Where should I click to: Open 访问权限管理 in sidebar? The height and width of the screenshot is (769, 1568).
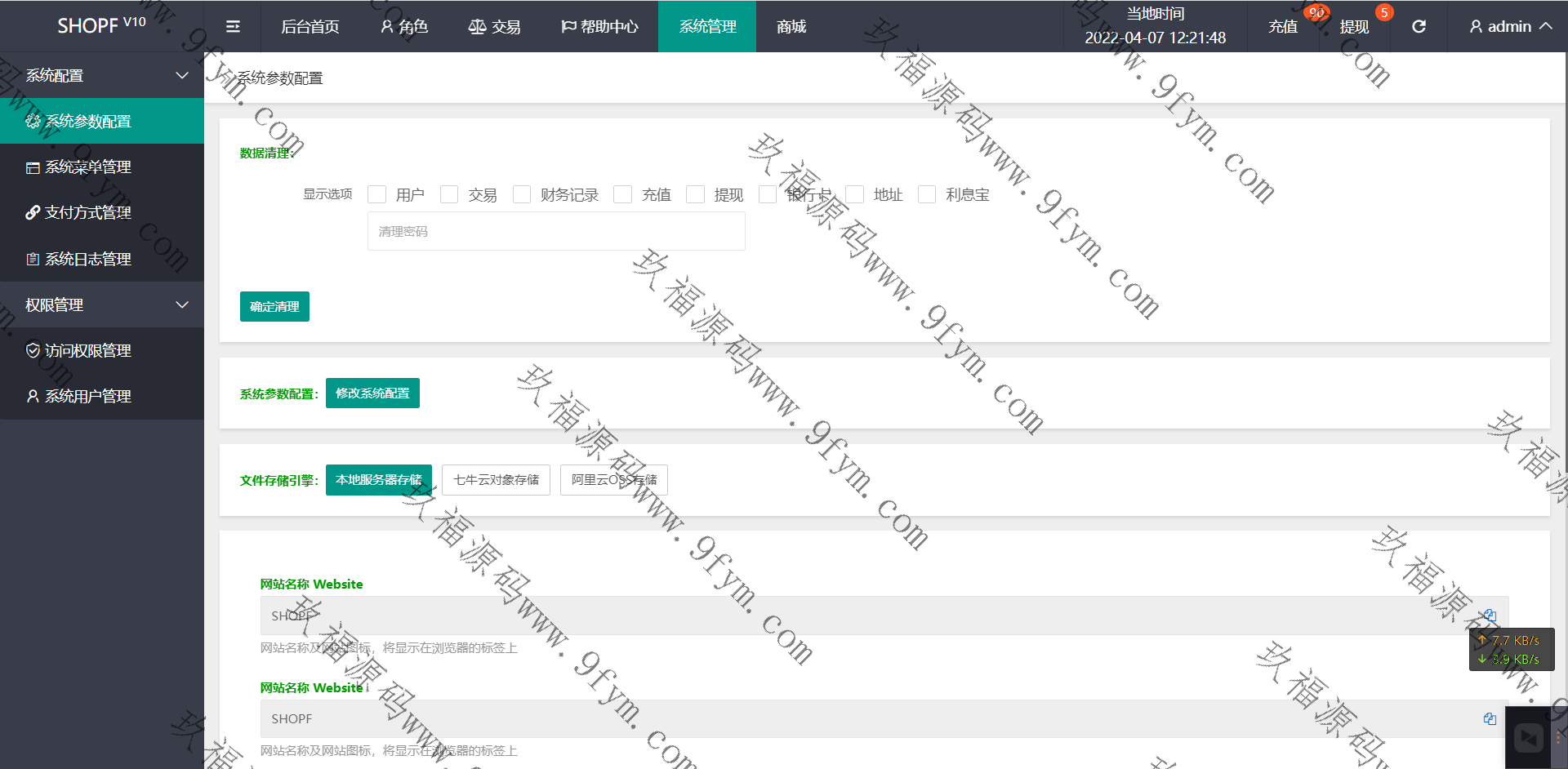pos(88,351)
